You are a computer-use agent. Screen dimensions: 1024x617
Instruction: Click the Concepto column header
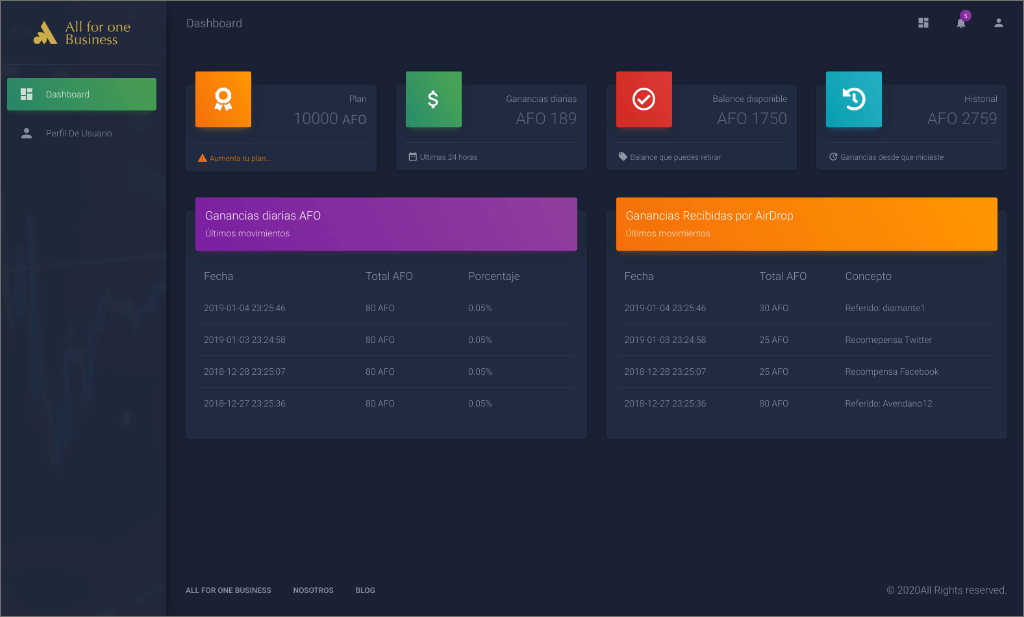(x=867, y=276)
